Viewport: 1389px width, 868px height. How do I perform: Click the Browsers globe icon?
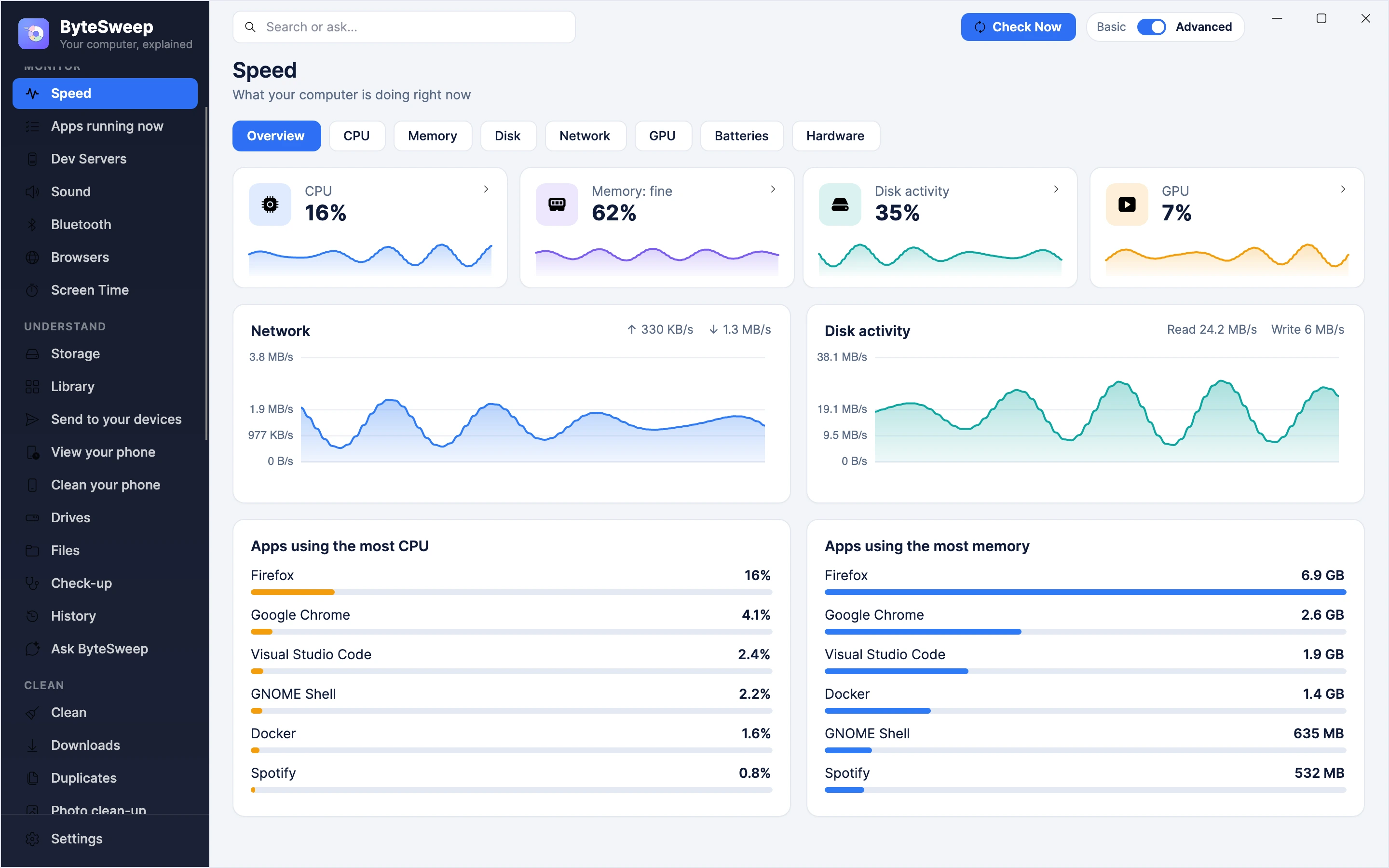click(x=33, y=257)
